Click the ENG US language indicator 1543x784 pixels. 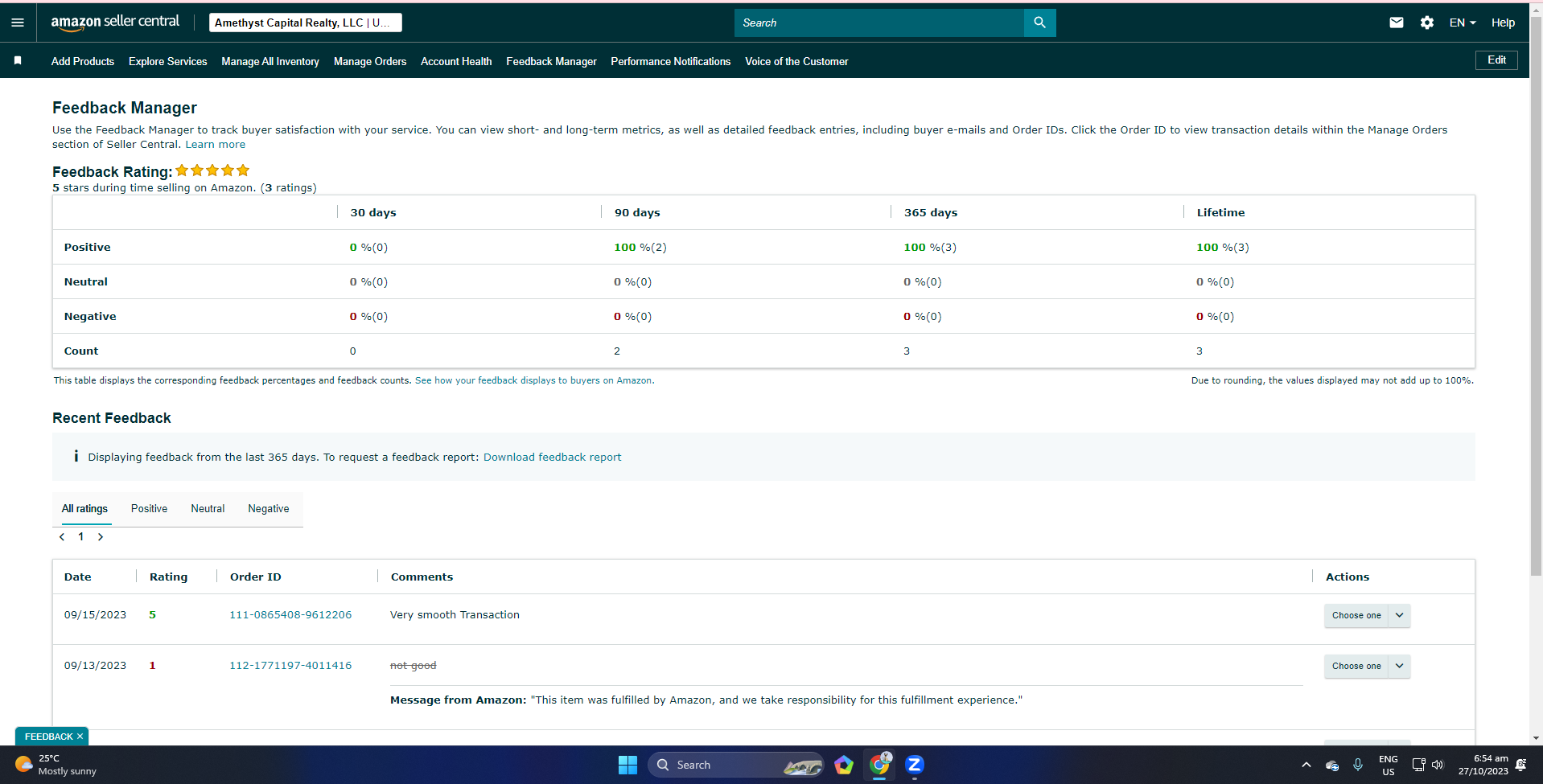(1389, 765)
